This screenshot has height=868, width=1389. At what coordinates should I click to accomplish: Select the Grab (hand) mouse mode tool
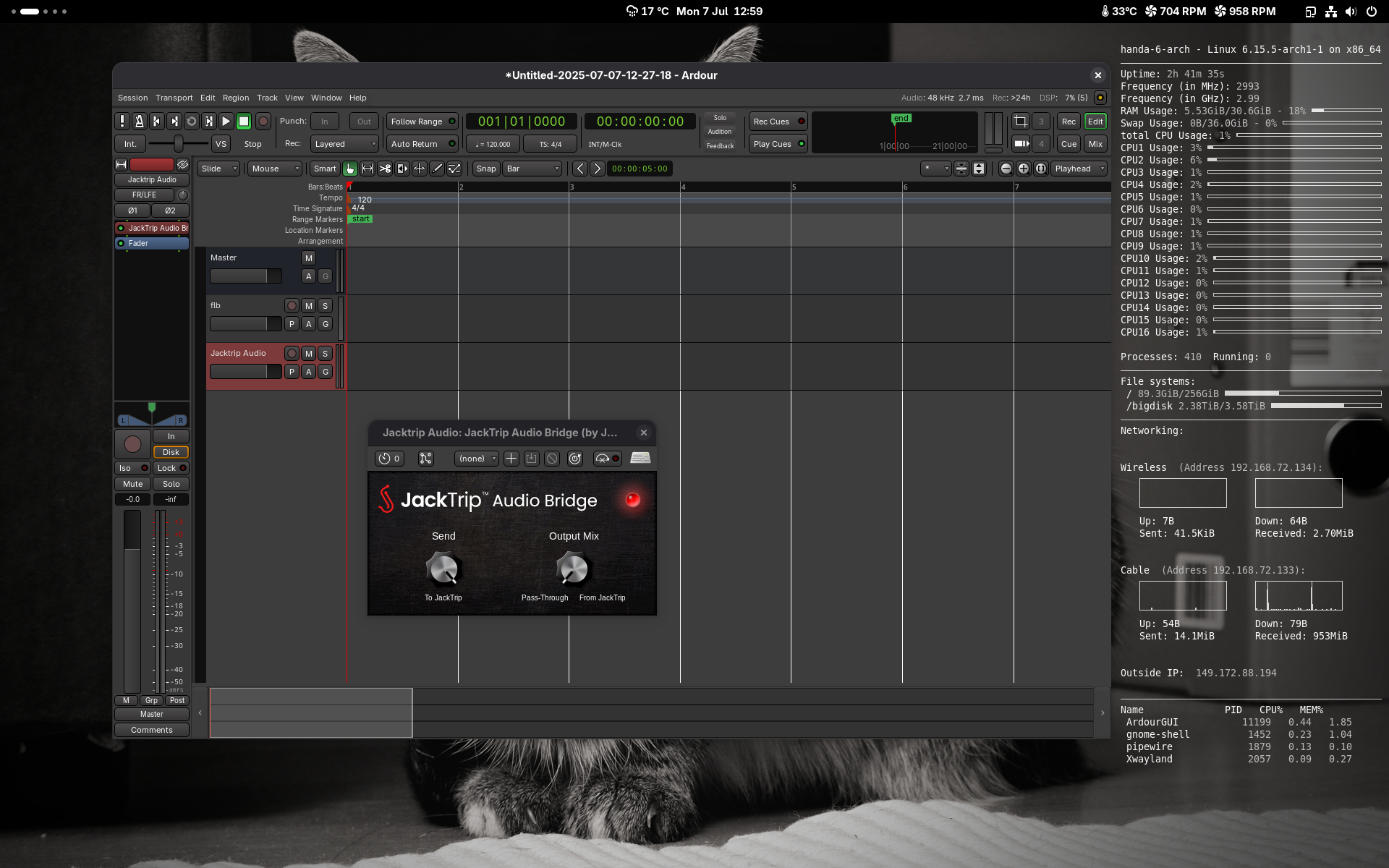point(350,169)
